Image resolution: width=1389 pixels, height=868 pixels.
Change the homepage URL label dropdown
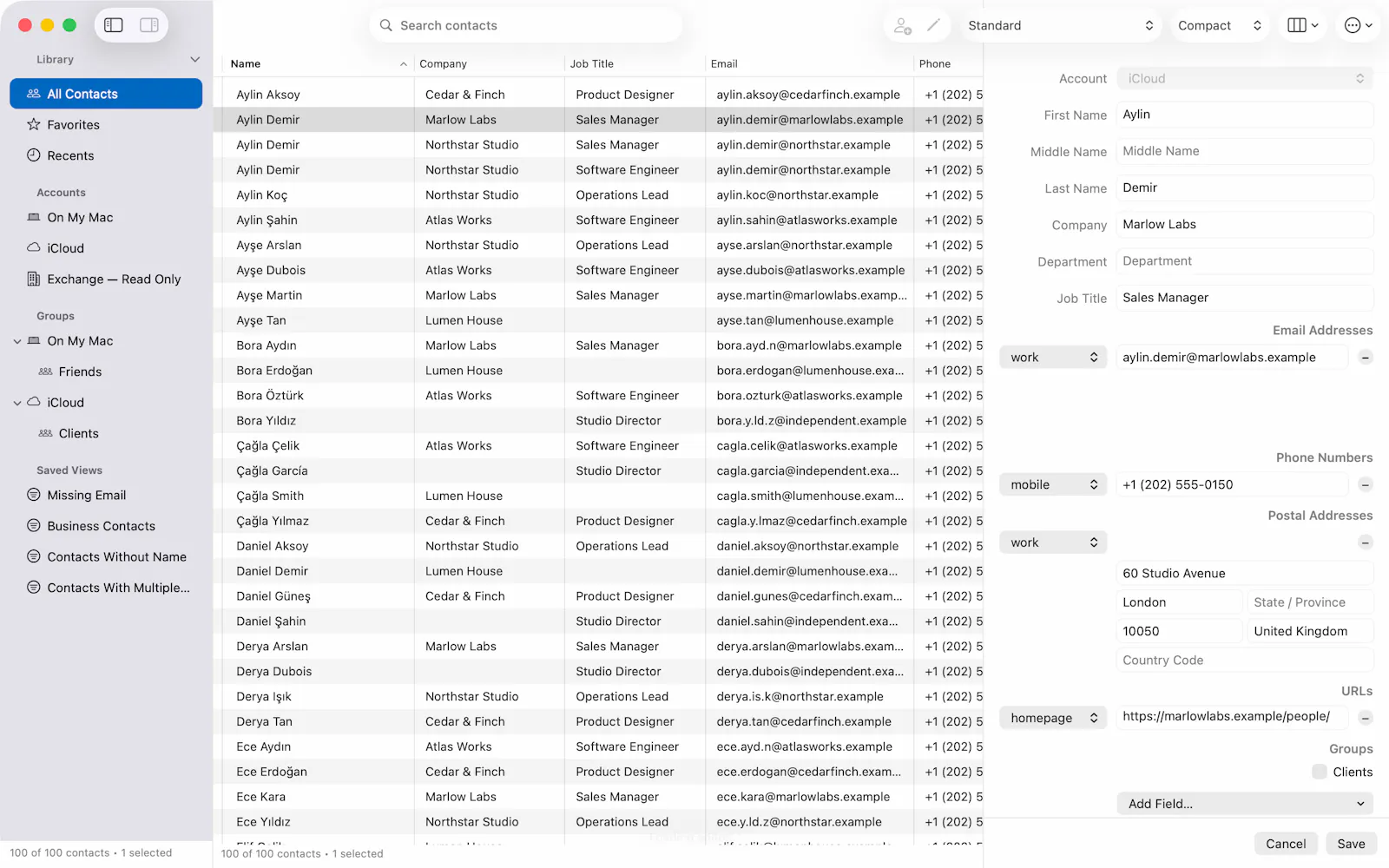1053,718
